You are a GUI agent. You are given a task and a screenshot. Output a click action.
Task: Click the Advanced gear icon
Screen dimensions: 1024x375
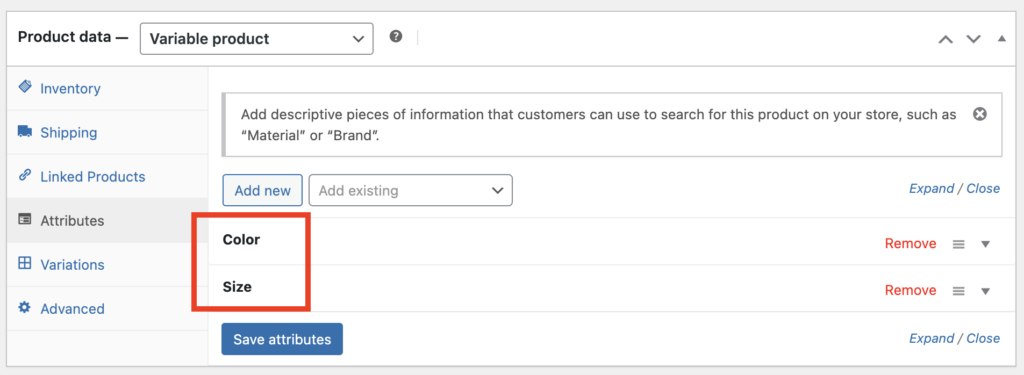click(25, 308)
